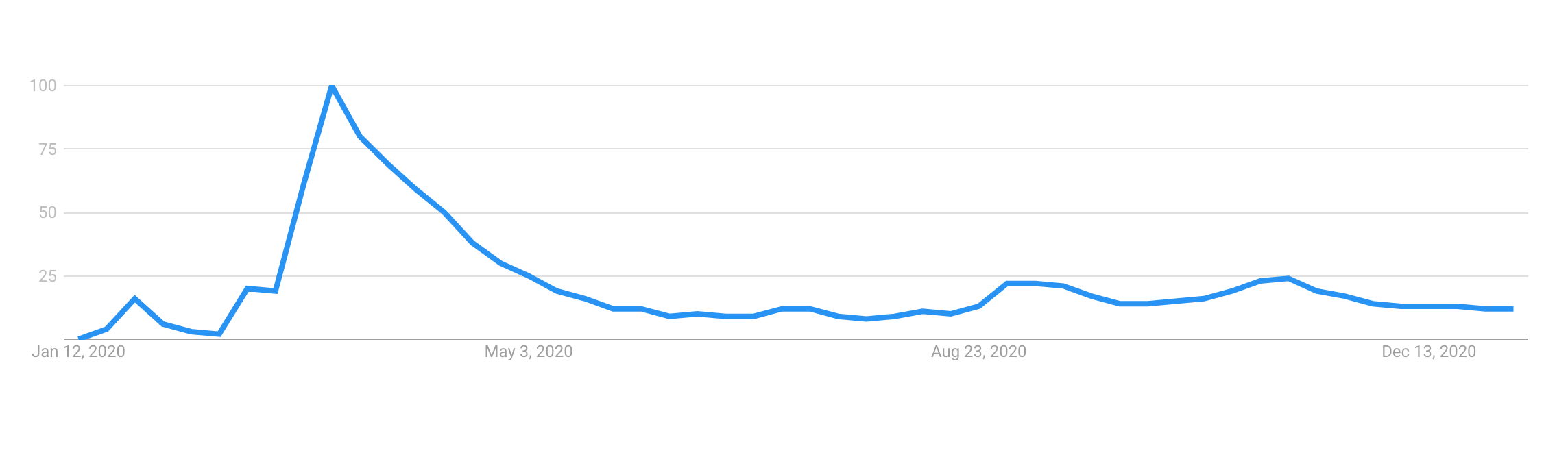Click the 50 y-axis label

pyautogui.click(x=48, y=212)
